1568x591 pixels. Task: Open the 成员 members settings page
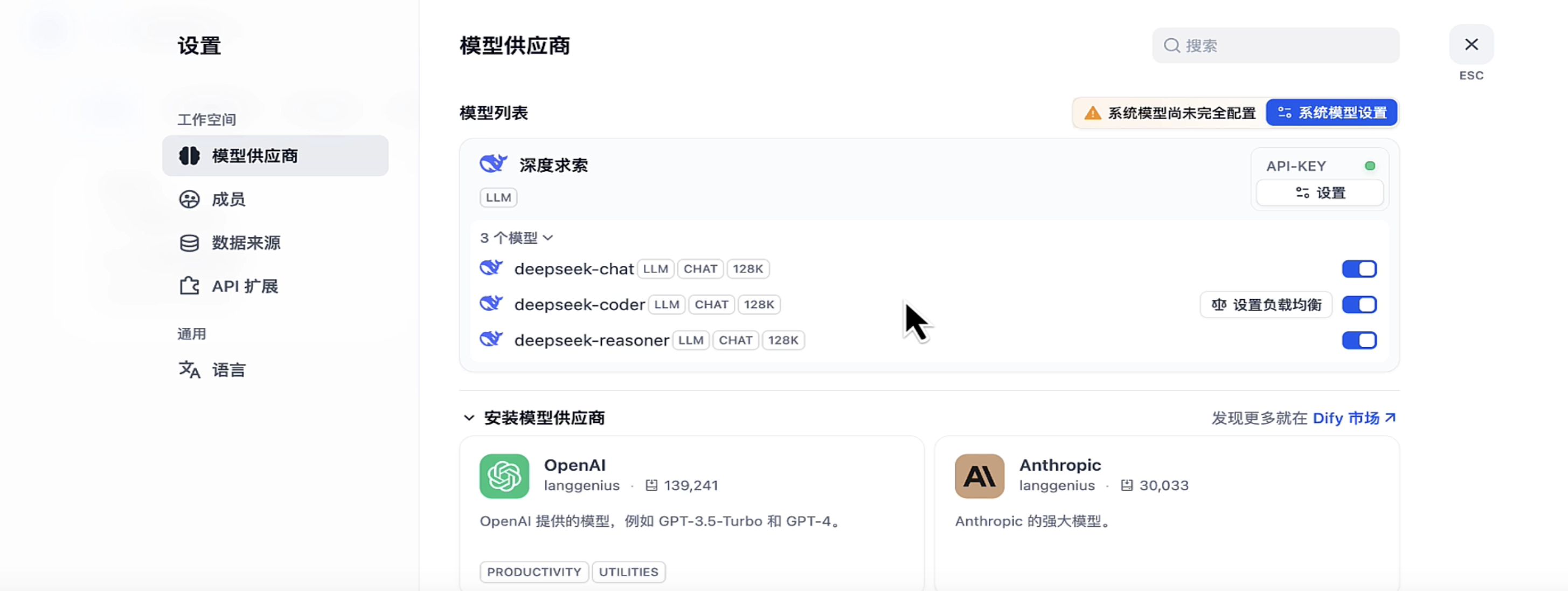pyautogui.click(x=228, y=199)
